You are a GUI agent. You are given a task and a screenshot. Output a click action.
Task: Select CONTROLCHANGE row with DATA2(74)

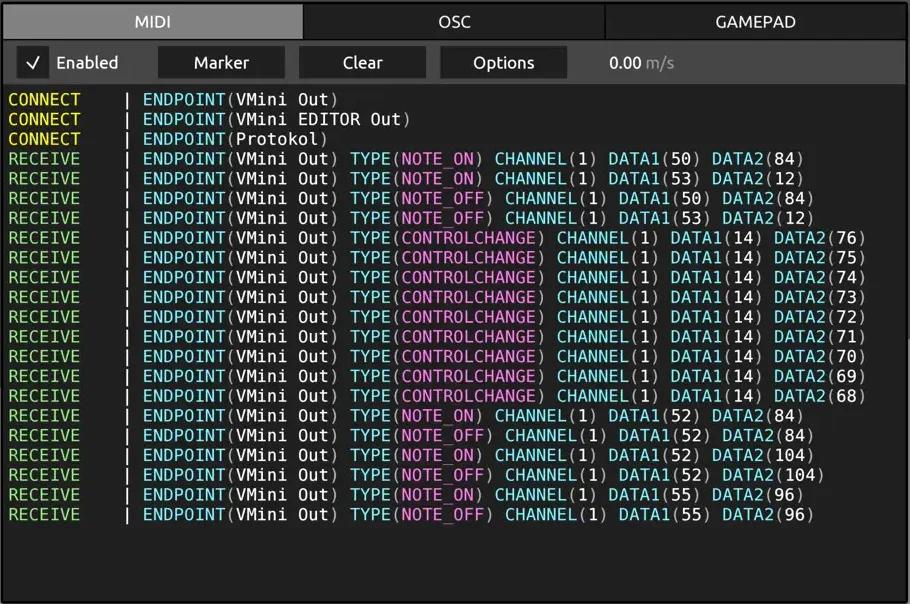pyautogui.click(x=437, y=277)
